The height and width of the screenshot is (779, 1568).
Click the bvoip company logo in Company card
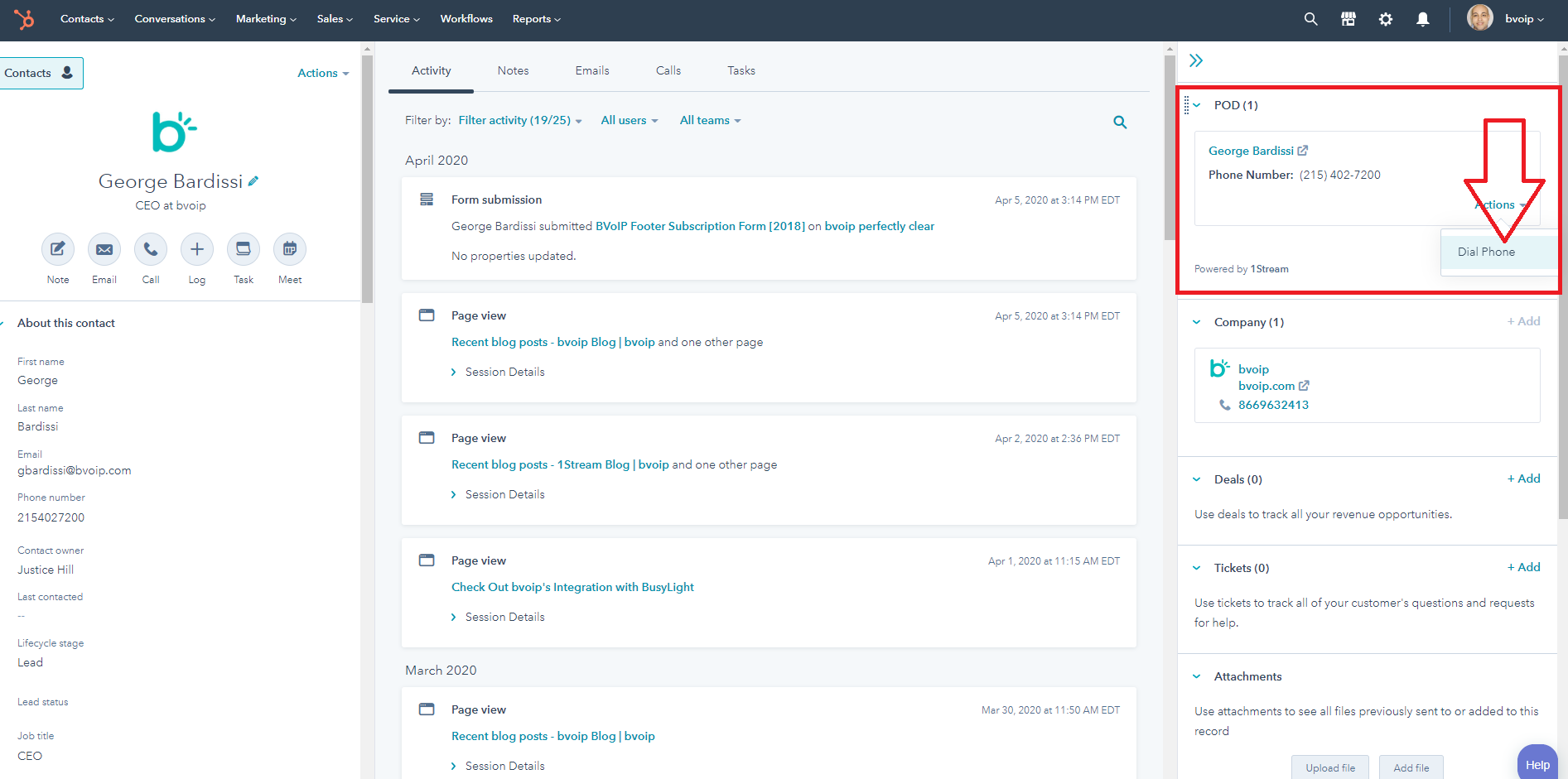[1219, 368]
